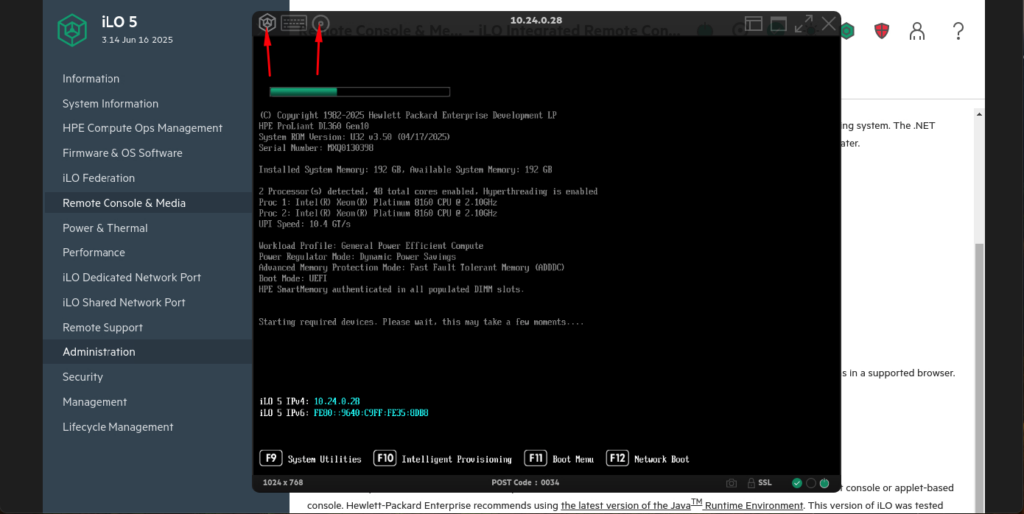The height and width of the screenshot is (514, 1024).
Task: Open the iLO console menu hexagon icon
Action: point(266,23)
